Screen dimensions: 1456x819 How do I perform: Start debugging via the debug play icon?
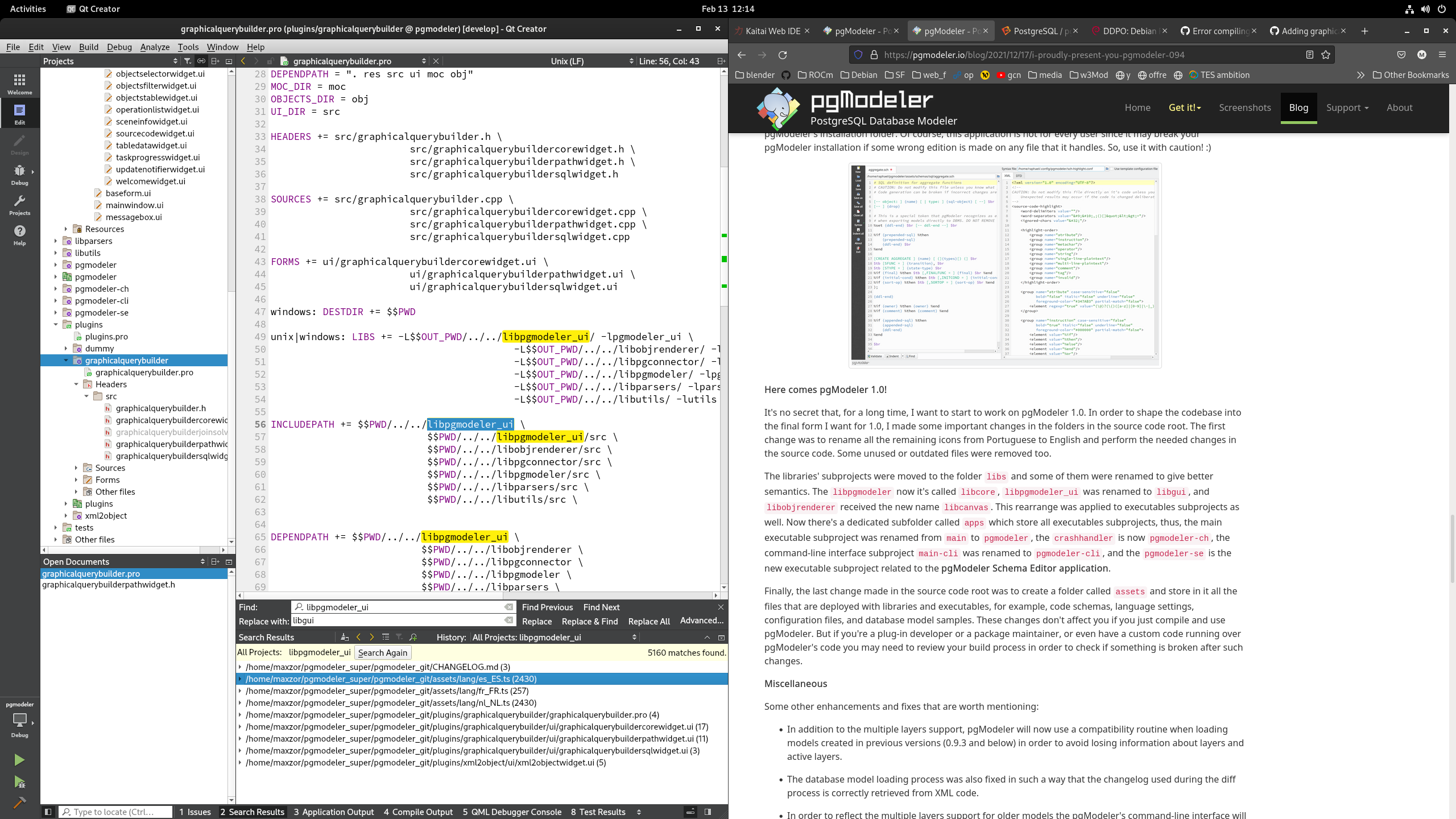coord(19,781)
